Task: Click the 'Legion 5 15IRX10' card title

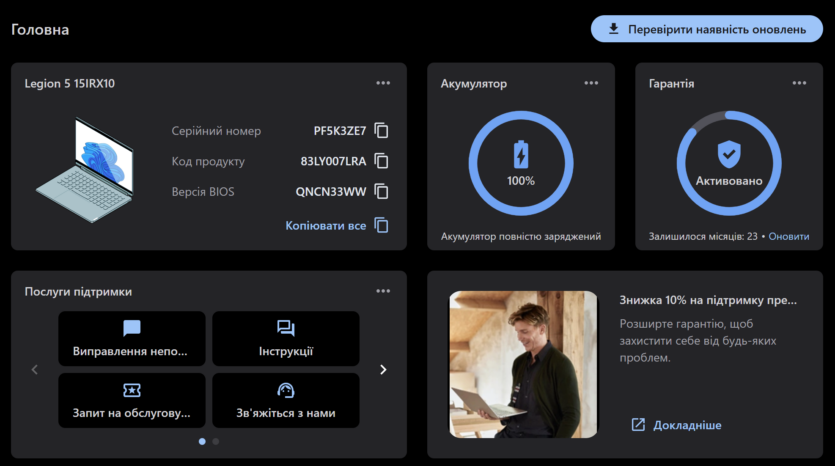Action: (x=70, y=84)
